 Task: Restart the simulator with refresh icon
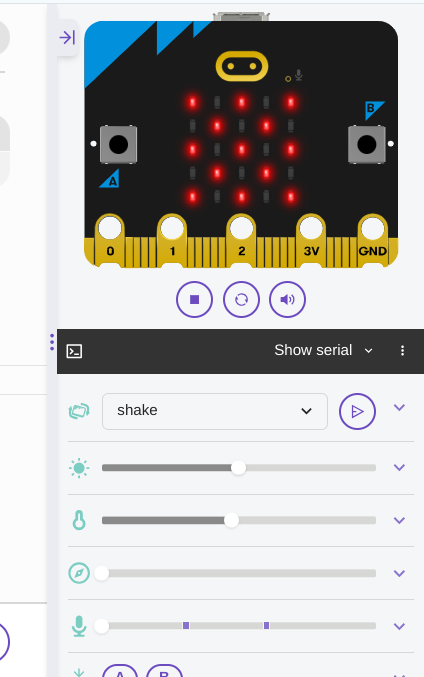(x=241, y=299)
